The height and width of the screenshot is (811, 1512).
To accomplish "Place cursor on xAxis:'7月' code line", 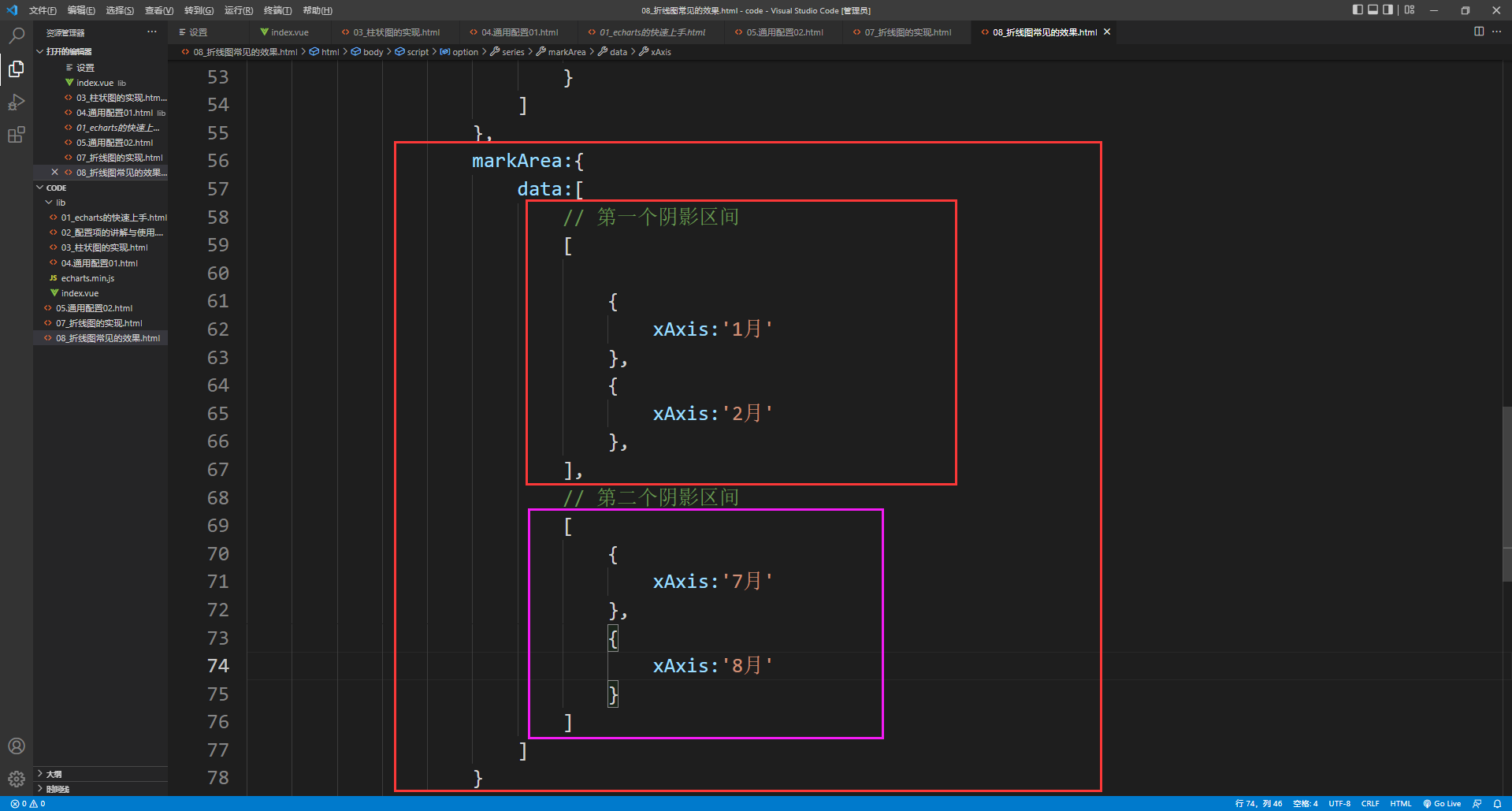I will point(712,582).
